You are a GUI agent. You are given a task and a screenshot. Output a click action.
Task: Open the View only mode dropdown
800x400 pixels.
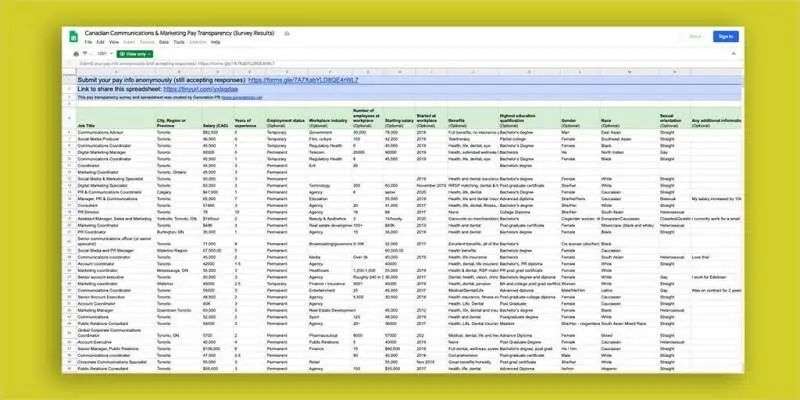click(x=135, y=54)
